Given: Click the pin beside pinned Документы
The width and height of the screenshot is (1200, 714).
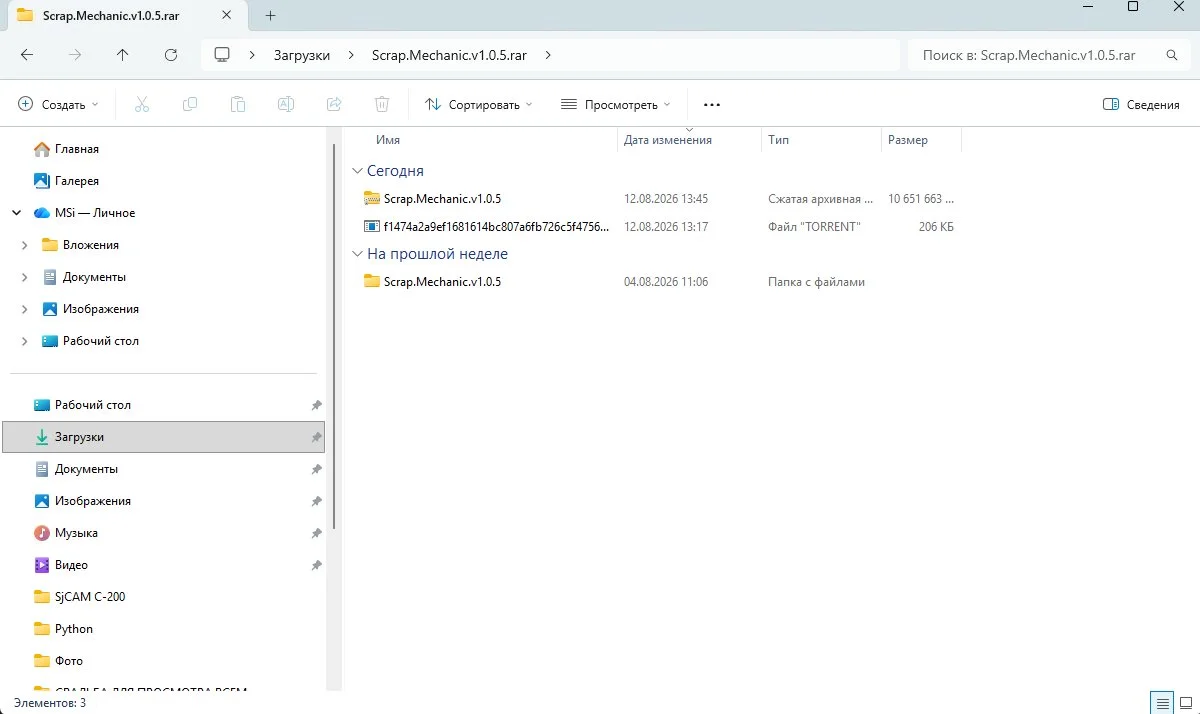Looking at the screenshot, I should point(316,469).
